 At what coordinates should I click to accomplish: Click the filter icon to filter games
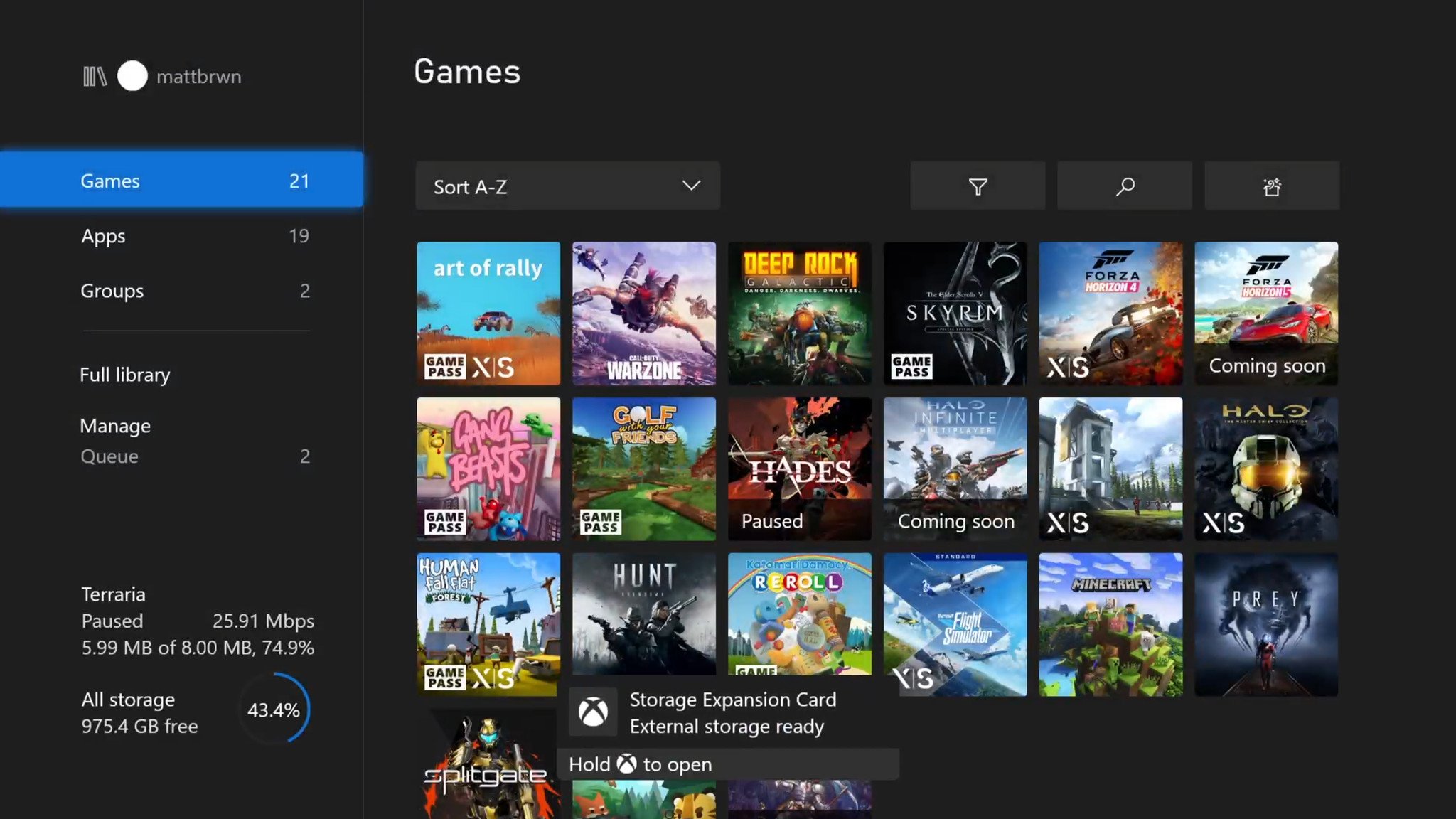click(x=977, y=186)
